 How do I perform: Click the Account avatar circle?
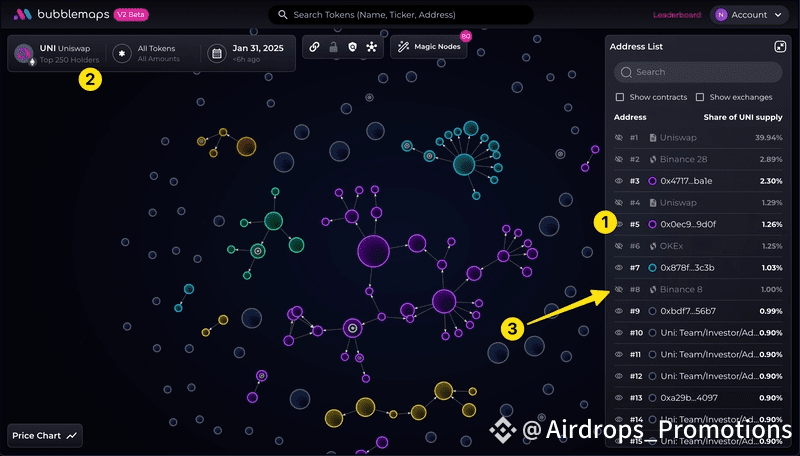(721, 15)
